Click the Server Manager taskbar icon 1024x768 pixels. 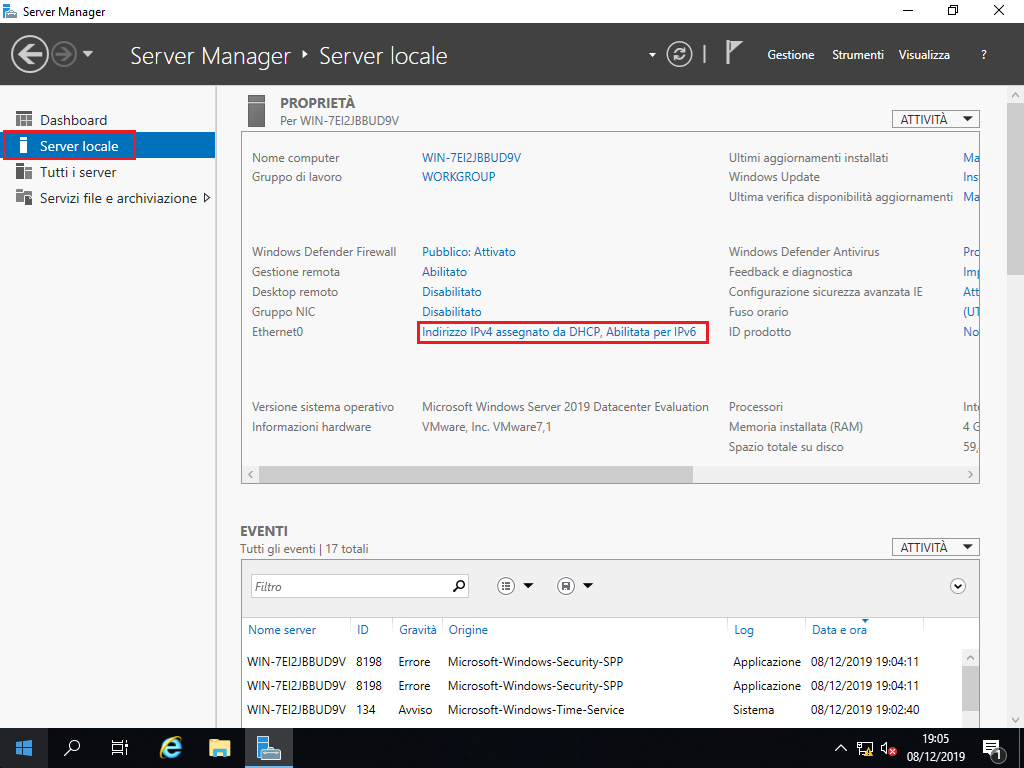click(268, 748)
